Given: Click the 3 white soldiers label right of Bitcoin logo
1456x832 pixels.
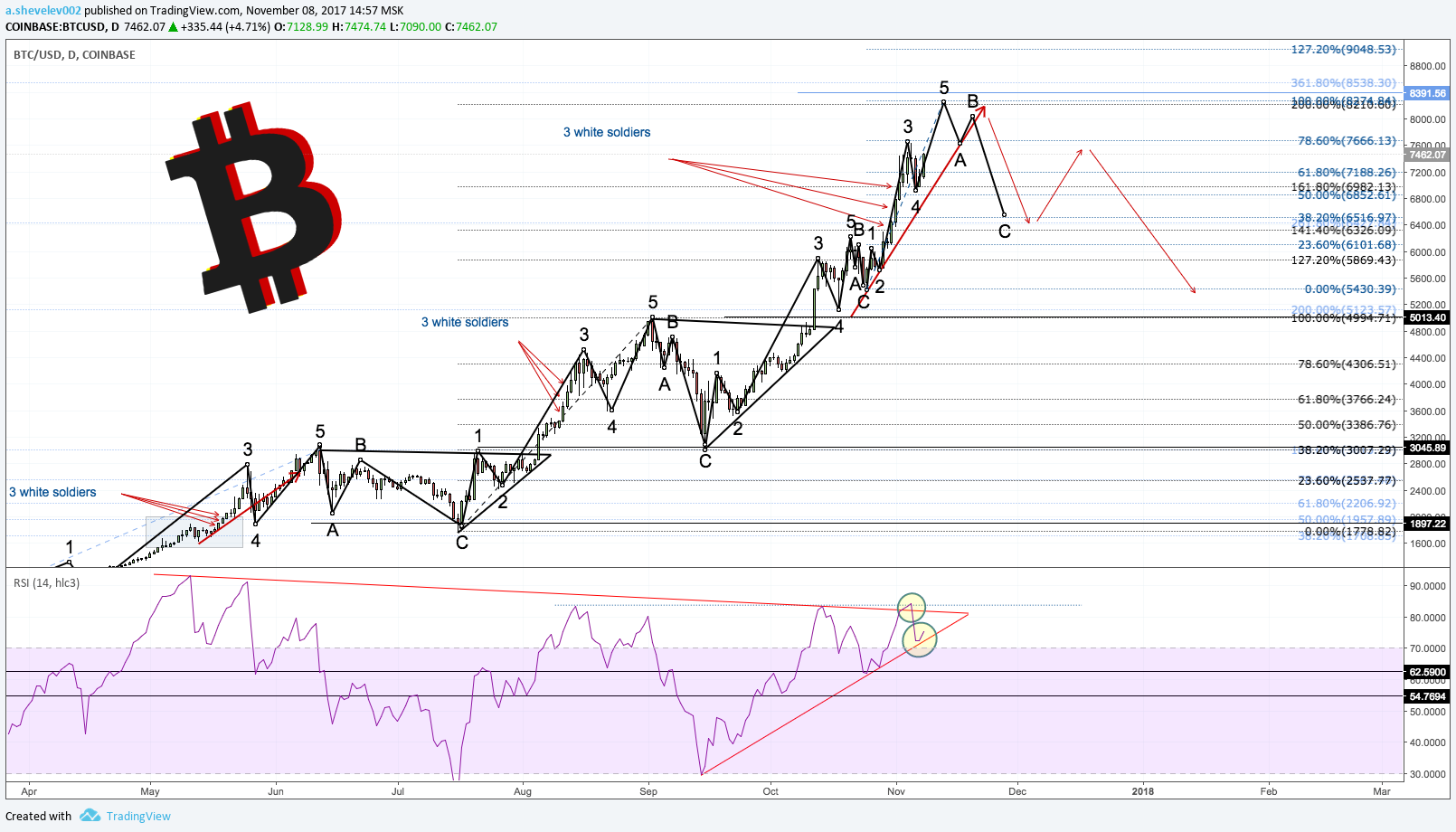Looking at the screenshot, I should [607, 132].
